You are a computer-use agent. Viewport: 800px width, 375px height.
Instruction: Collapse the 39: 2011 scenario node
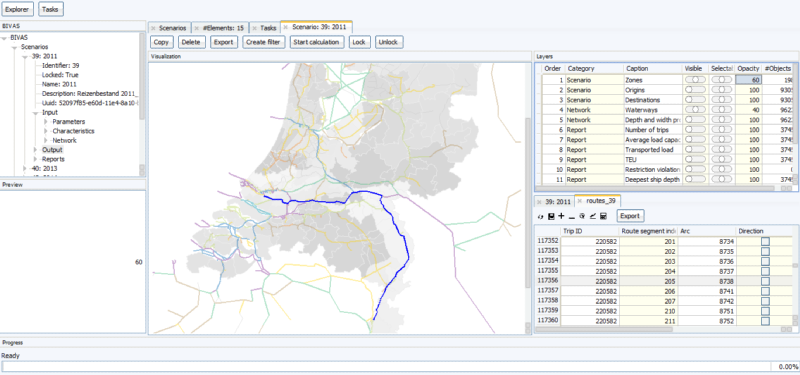coord(26,57)
